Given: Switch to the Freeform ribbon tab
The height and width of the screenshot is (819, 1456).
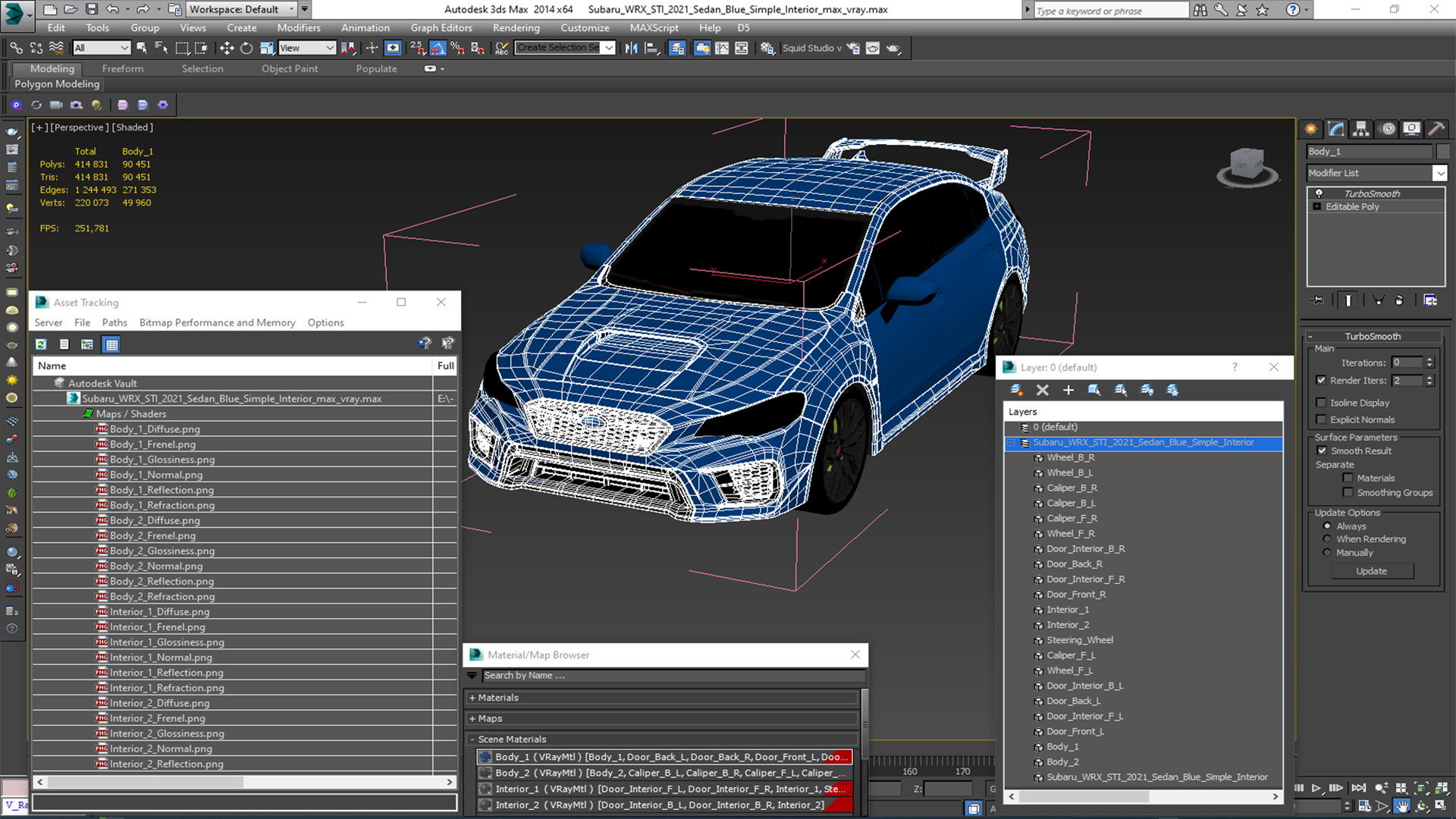Looking at the screenshot, I should (x=123, y=68).
